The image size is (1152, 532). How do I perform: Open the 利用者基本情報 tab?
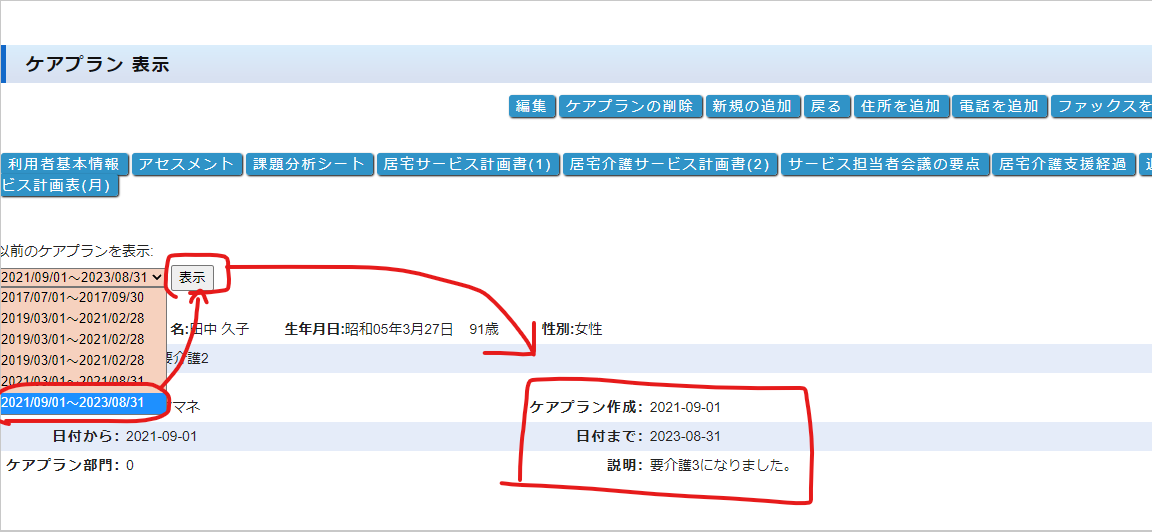[64, 165]
